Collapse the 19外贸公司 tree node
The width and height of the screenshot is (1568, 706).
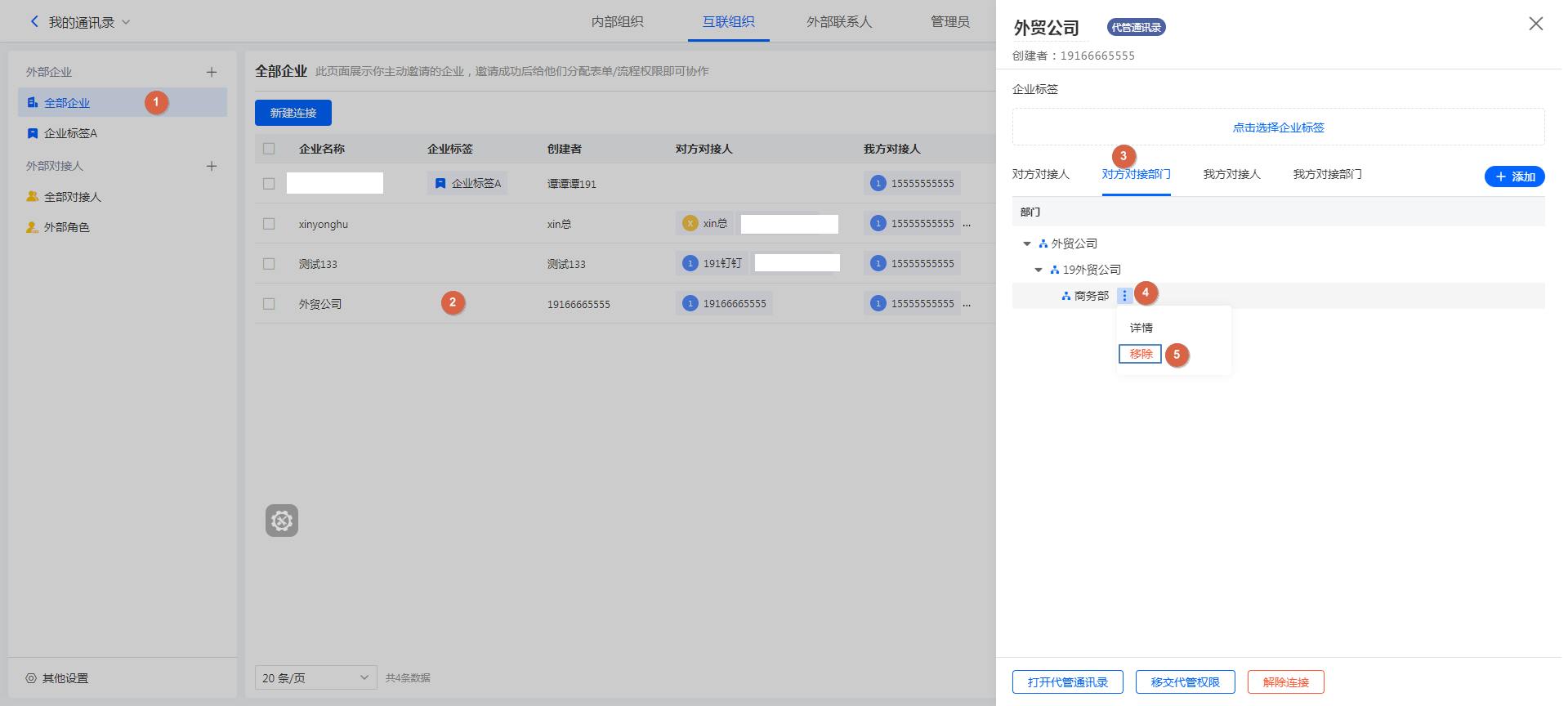[1039, 270]
